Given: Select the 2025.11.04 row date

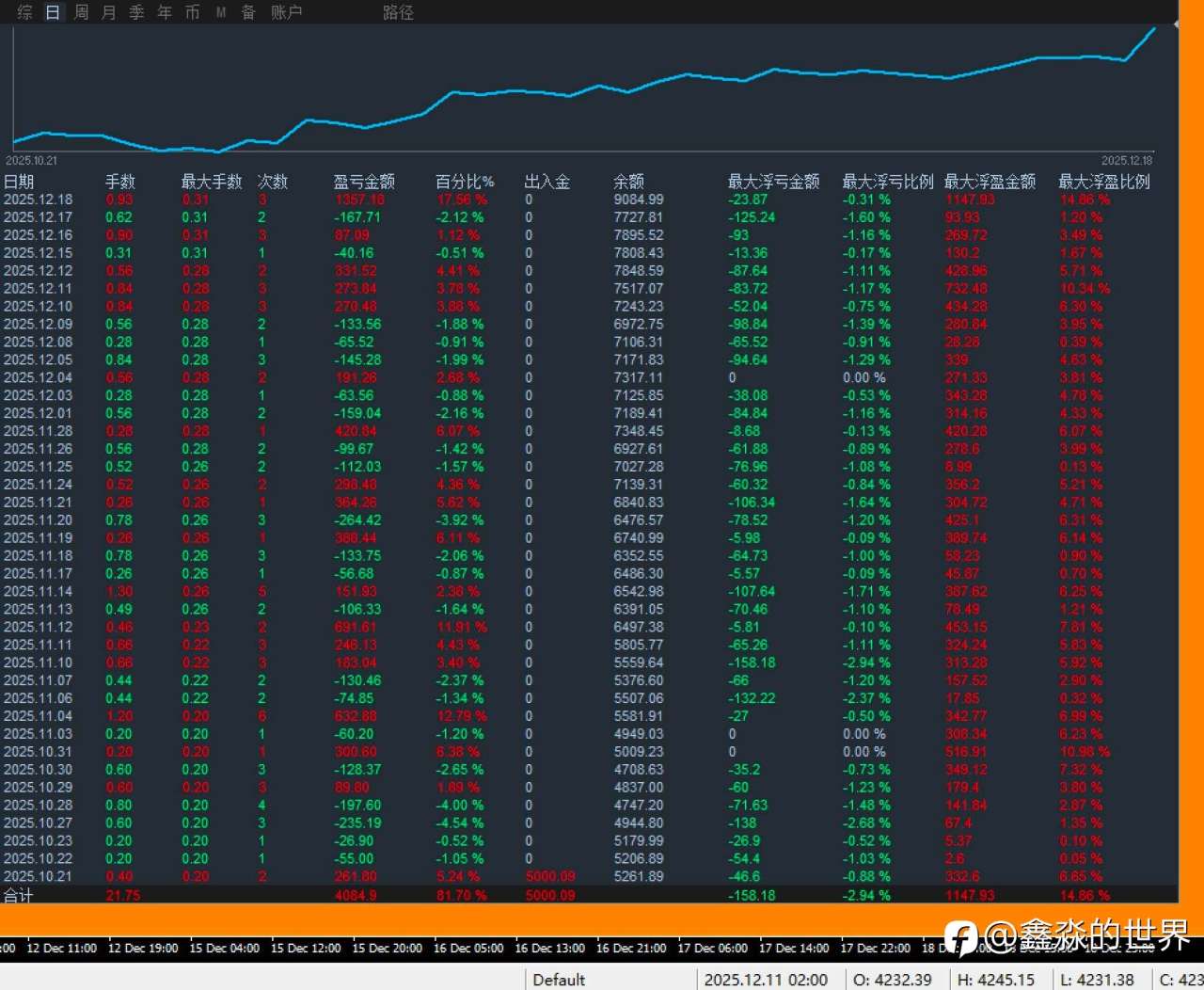Looking at the screenshot, I should click(x=38, y=716).
